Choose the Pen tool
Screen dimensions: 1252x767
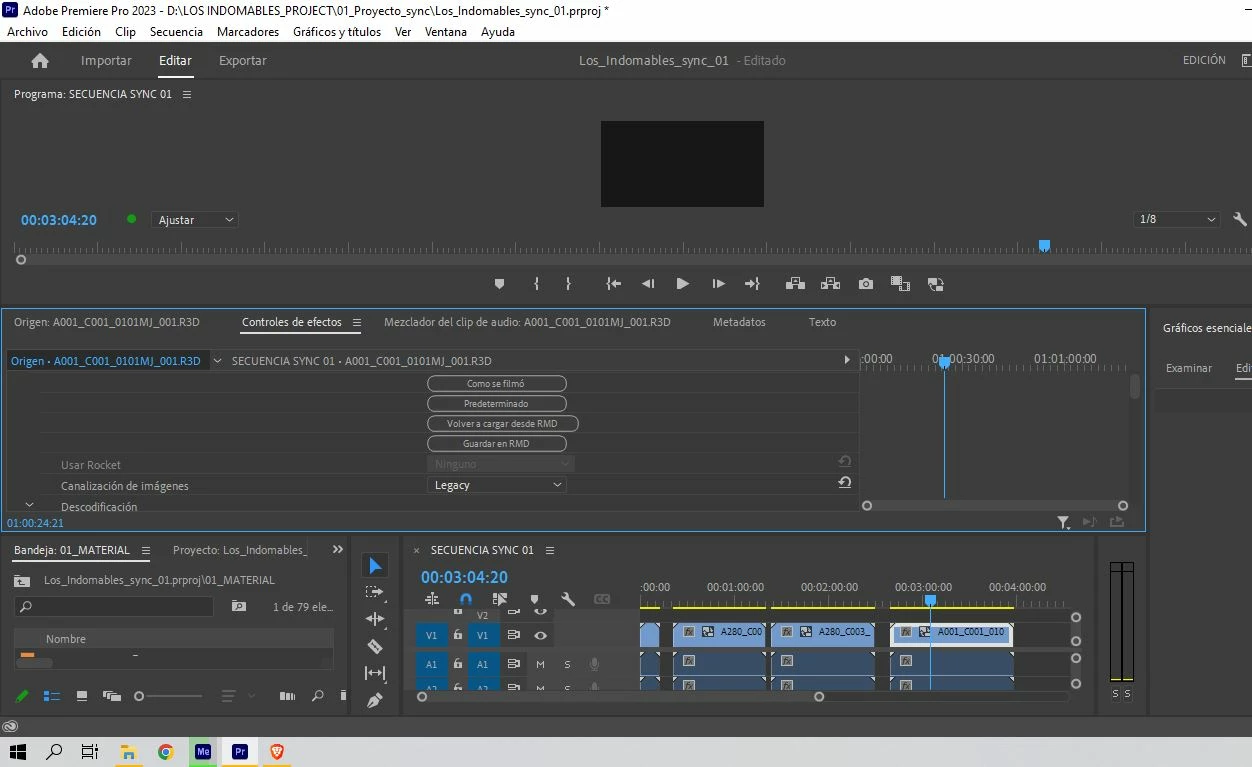[375, 700]
